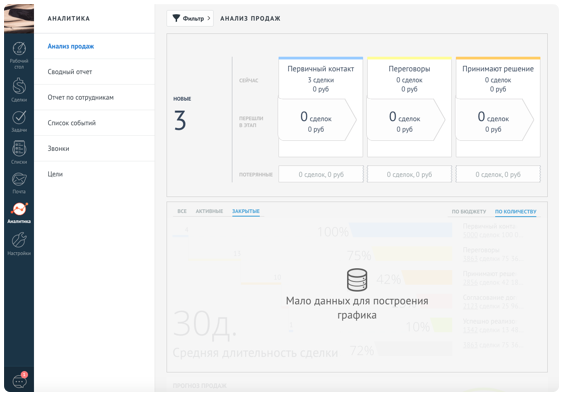Select ЗАКРЫТЫЕ deals tab

246,211
